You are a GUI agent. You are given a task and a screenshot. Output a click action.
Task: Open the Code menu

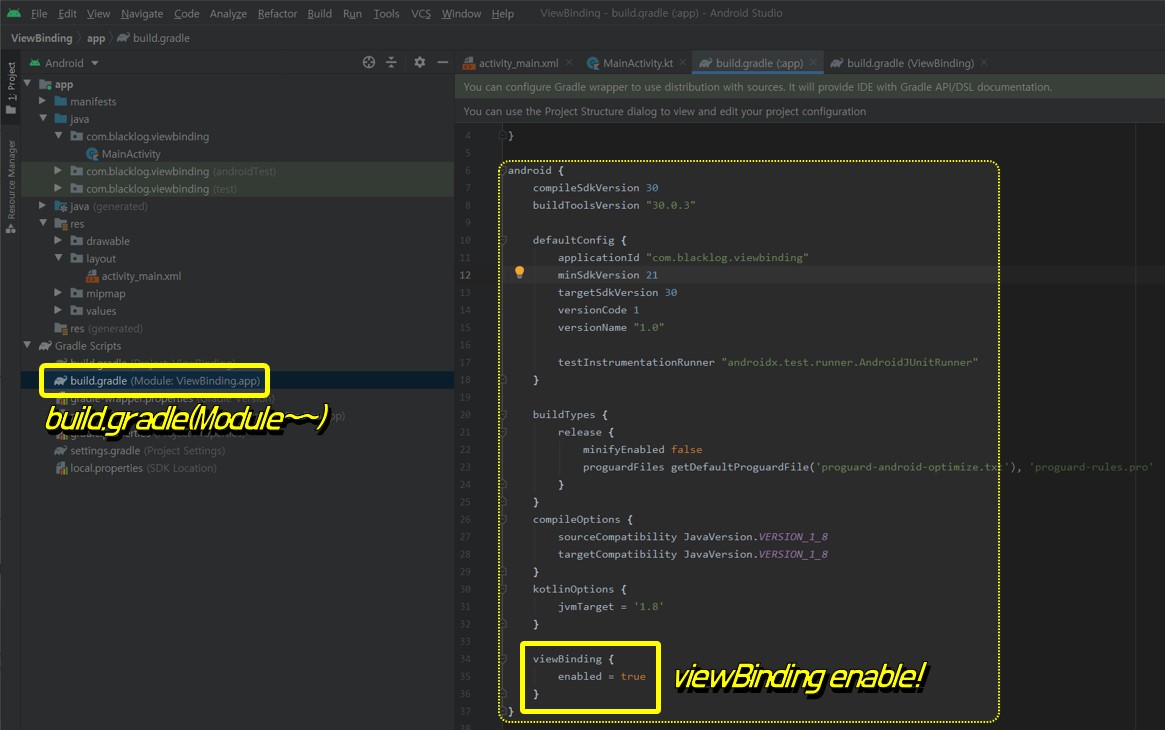(186, 13)
